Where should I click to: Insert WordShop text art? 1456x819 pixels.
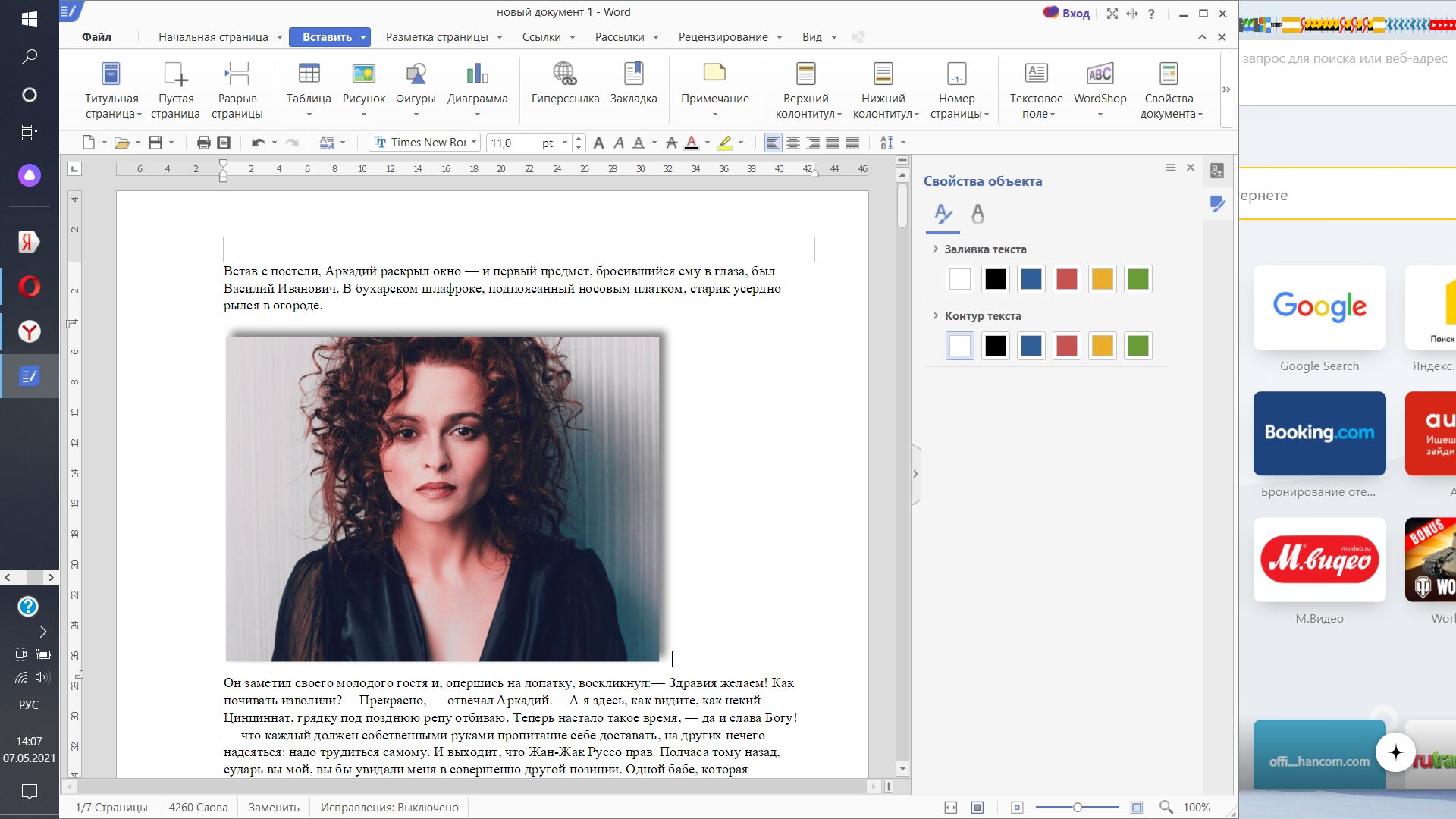1100,74
